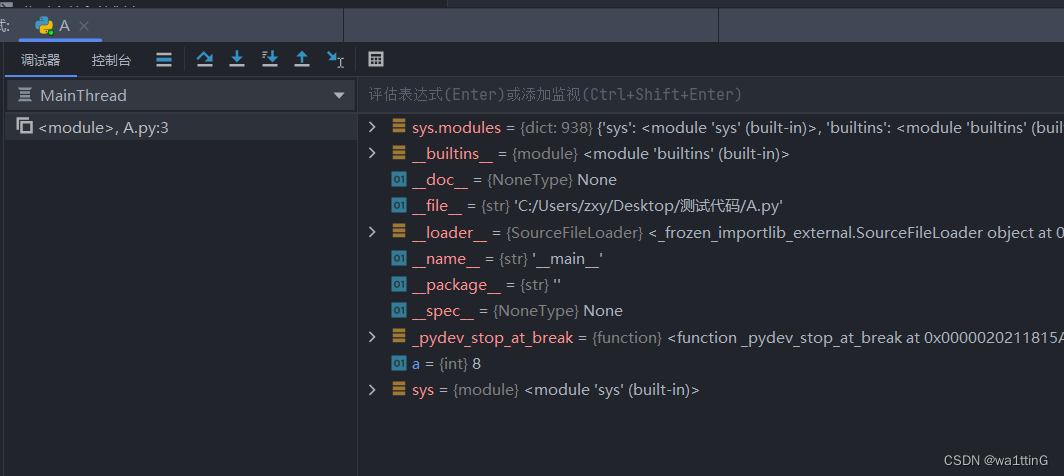Expand the __loader__ variable
Screen dimensions: 1064x476
coord(372,232)
